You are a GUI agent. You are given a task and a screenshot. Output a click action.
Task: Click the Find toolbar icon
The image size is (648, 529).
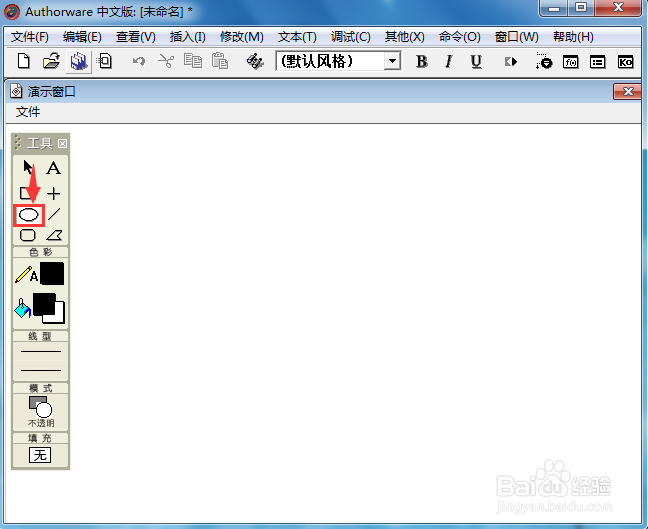(x=255, y=62)
